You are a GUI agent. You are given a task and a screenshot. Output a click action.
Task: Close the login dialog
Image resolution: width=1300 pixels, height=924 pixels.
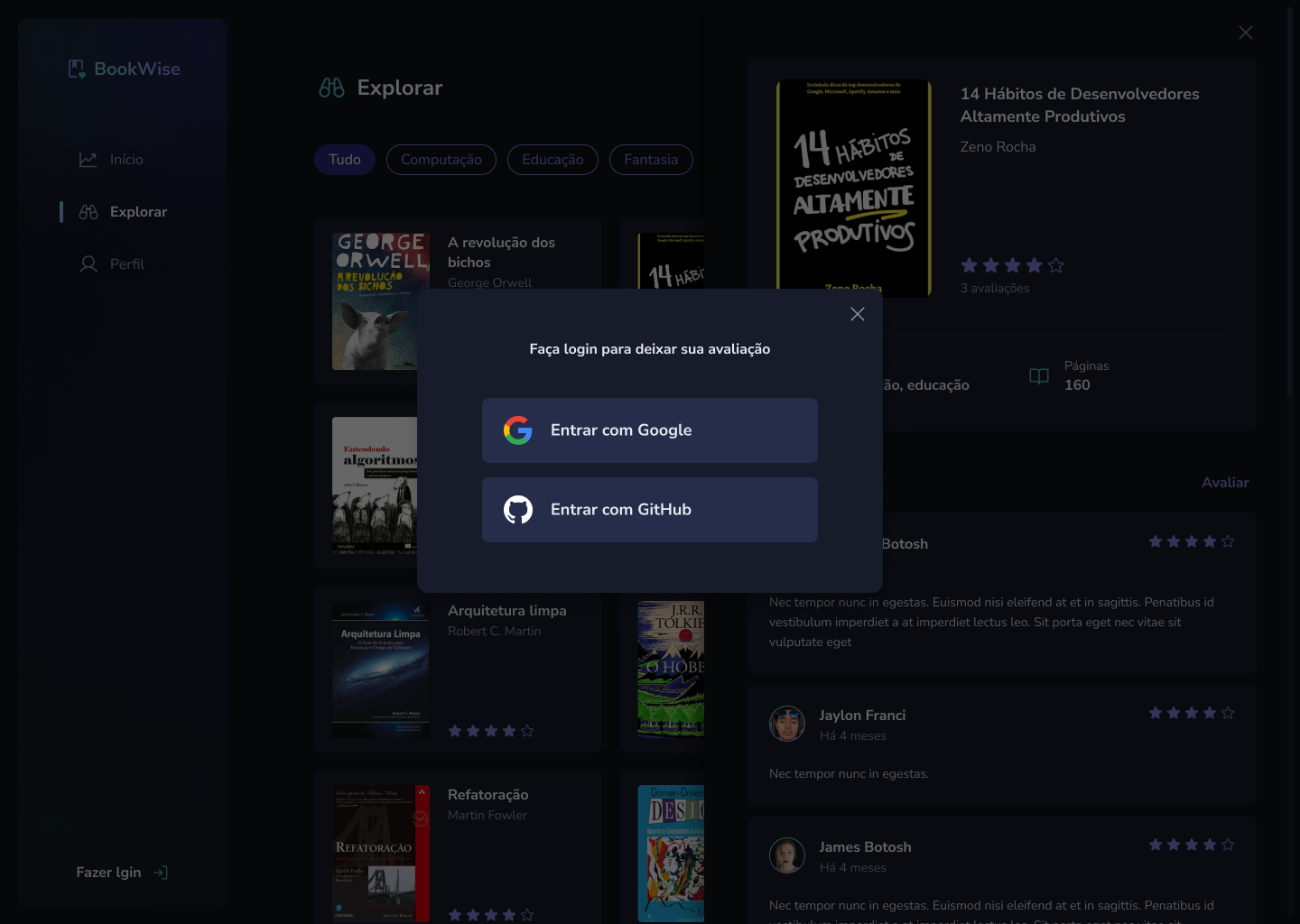pos(858,314)
